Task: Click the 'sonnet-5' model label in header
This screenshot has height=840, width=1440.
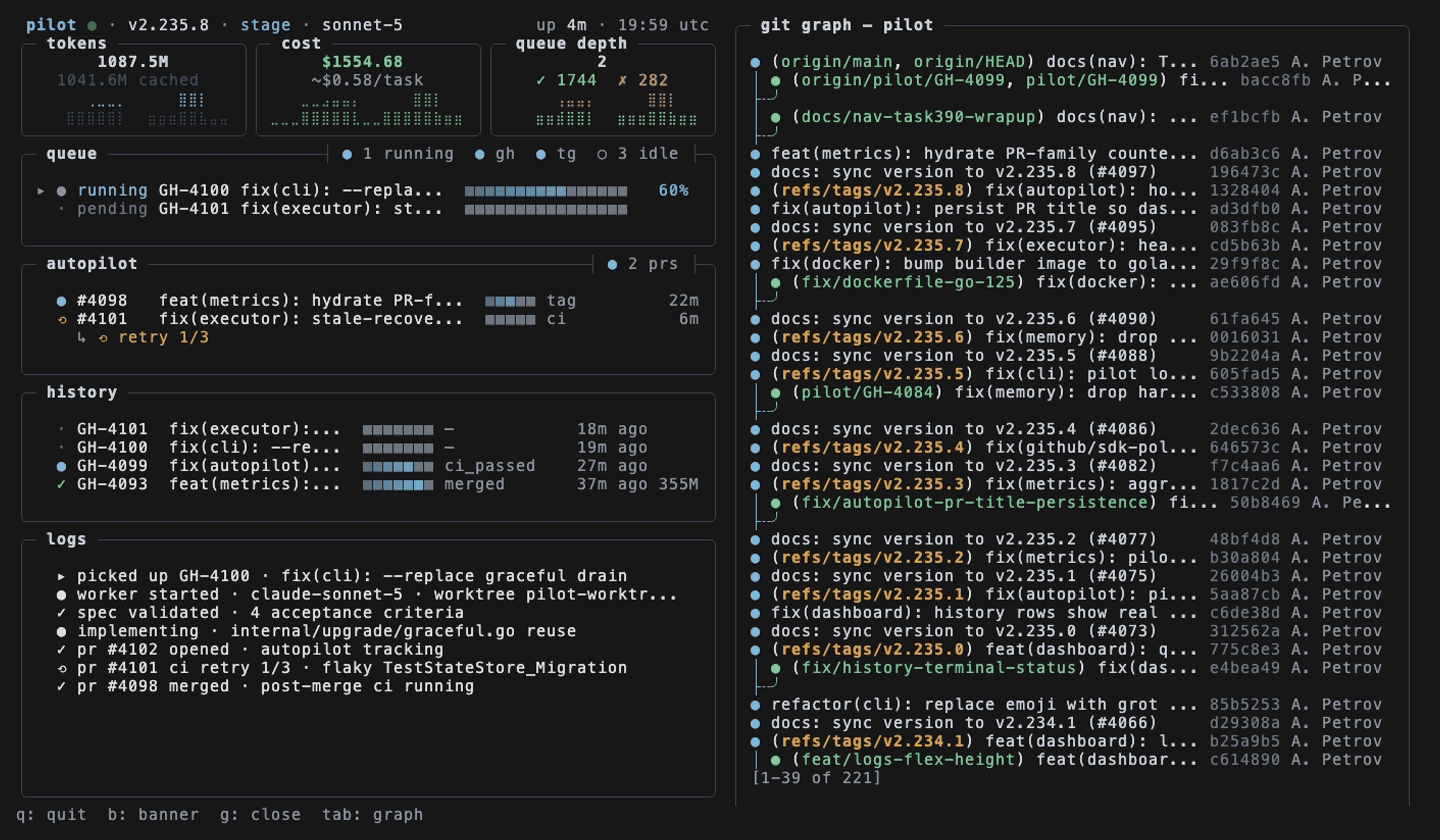Action: pos(362,25)
